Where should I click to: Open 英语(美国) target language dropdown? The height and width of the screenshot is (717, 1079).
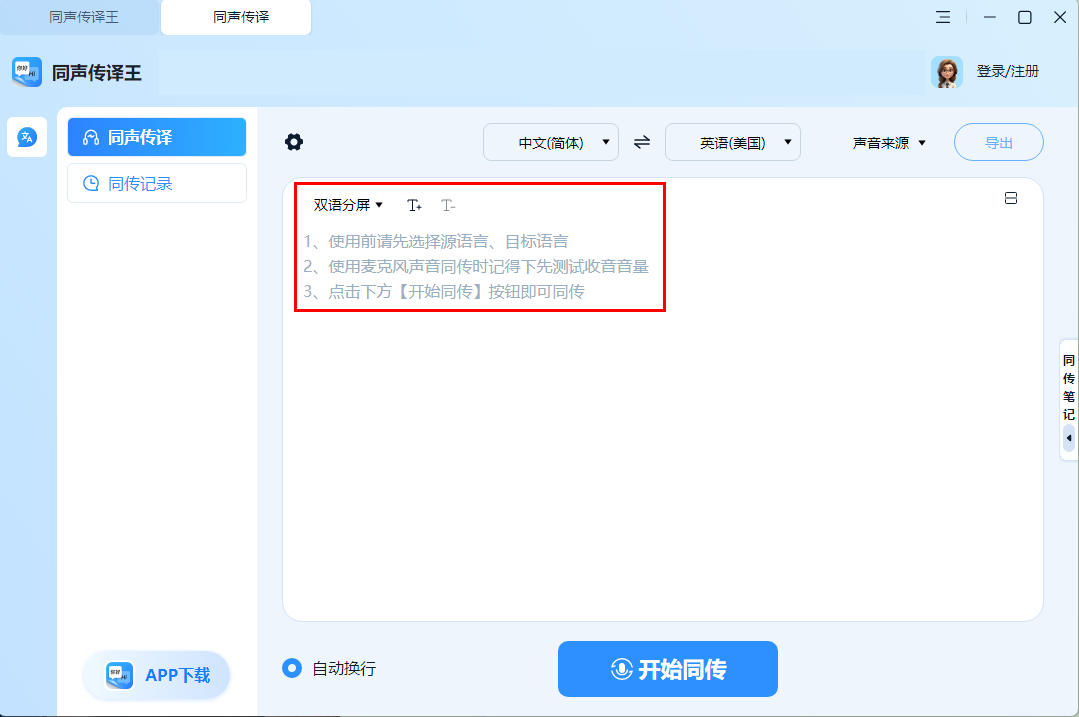tap(733, 142)
